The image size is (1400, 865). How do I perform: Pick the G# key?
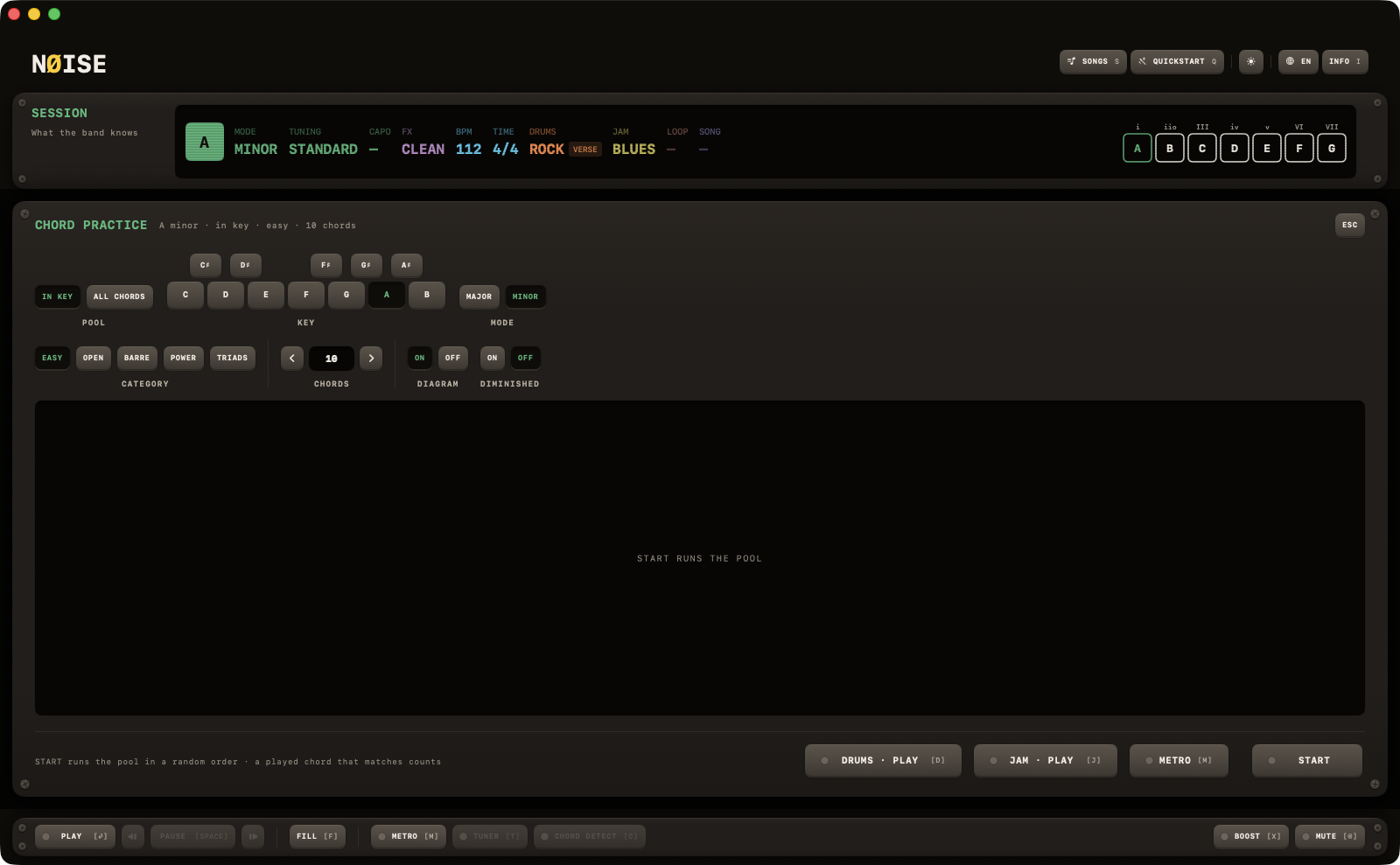(366, 265)
